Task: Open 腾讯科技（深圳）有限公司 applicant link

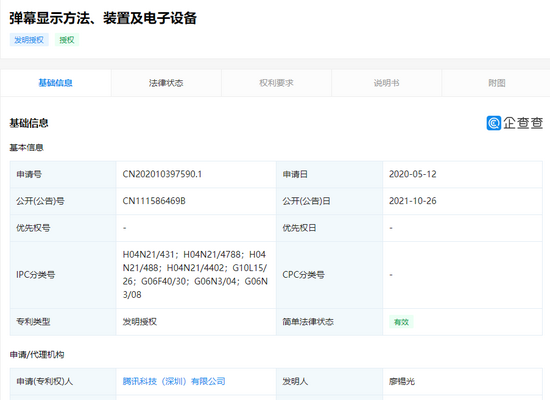Action: pyautogui.click(x=174, y=381)
